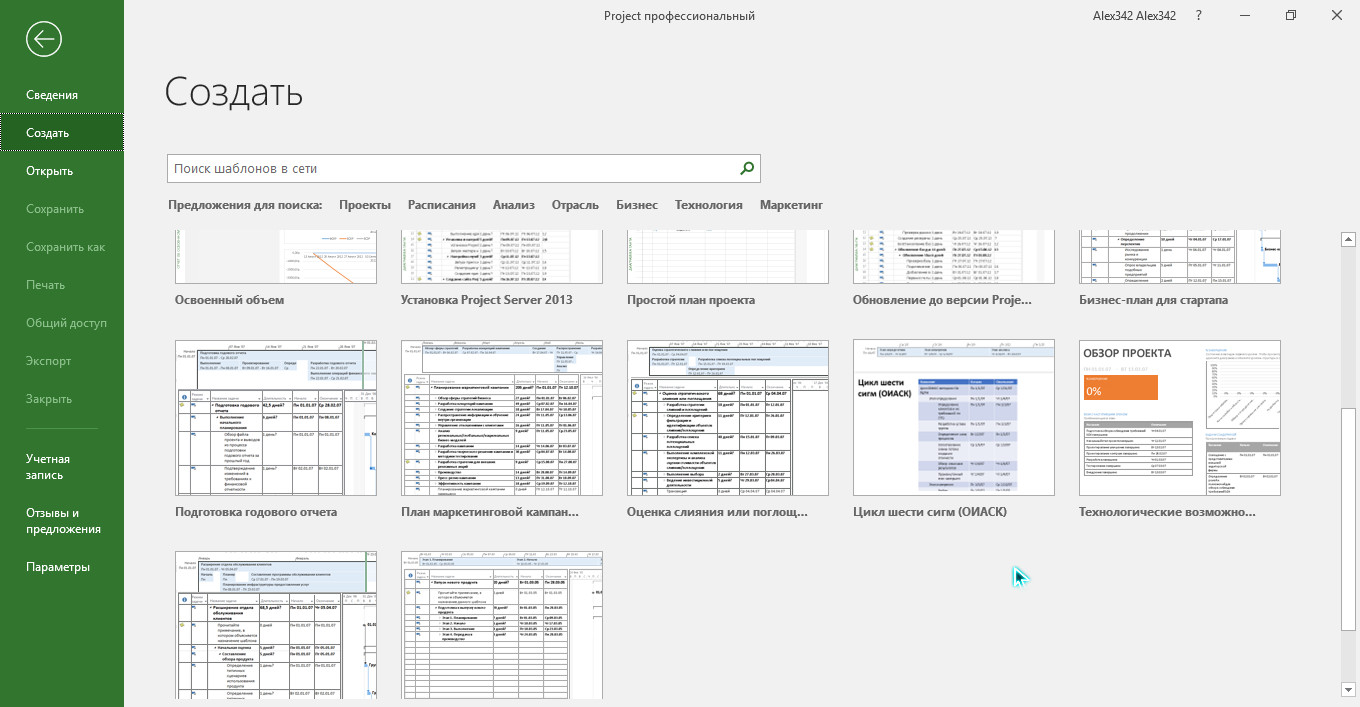Select the Оценка слияния или поглощения template

pos(728,418)
